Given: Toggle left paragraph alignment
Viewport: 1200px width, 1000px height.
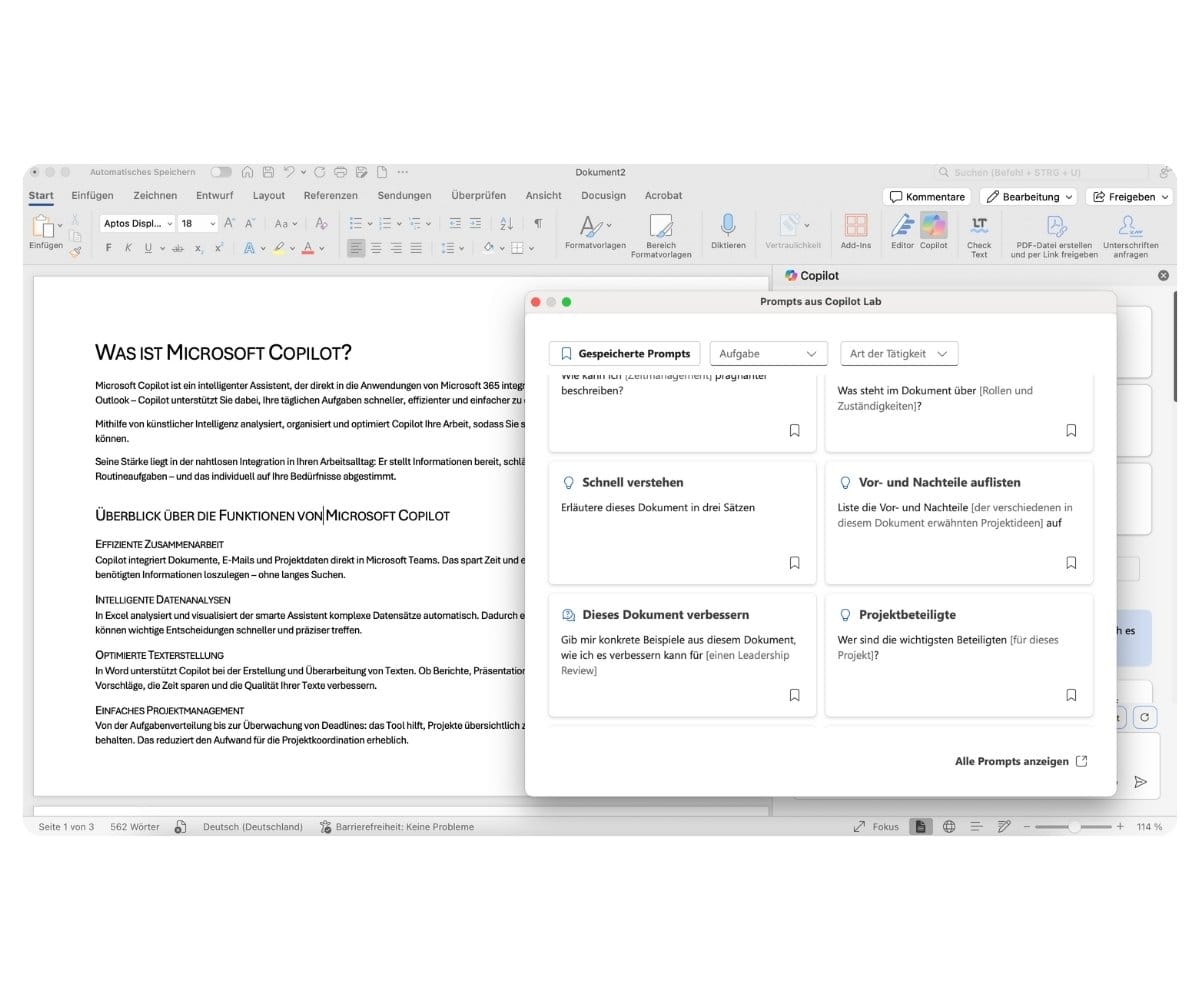Looking at the screenshot, I should (356, 248).
